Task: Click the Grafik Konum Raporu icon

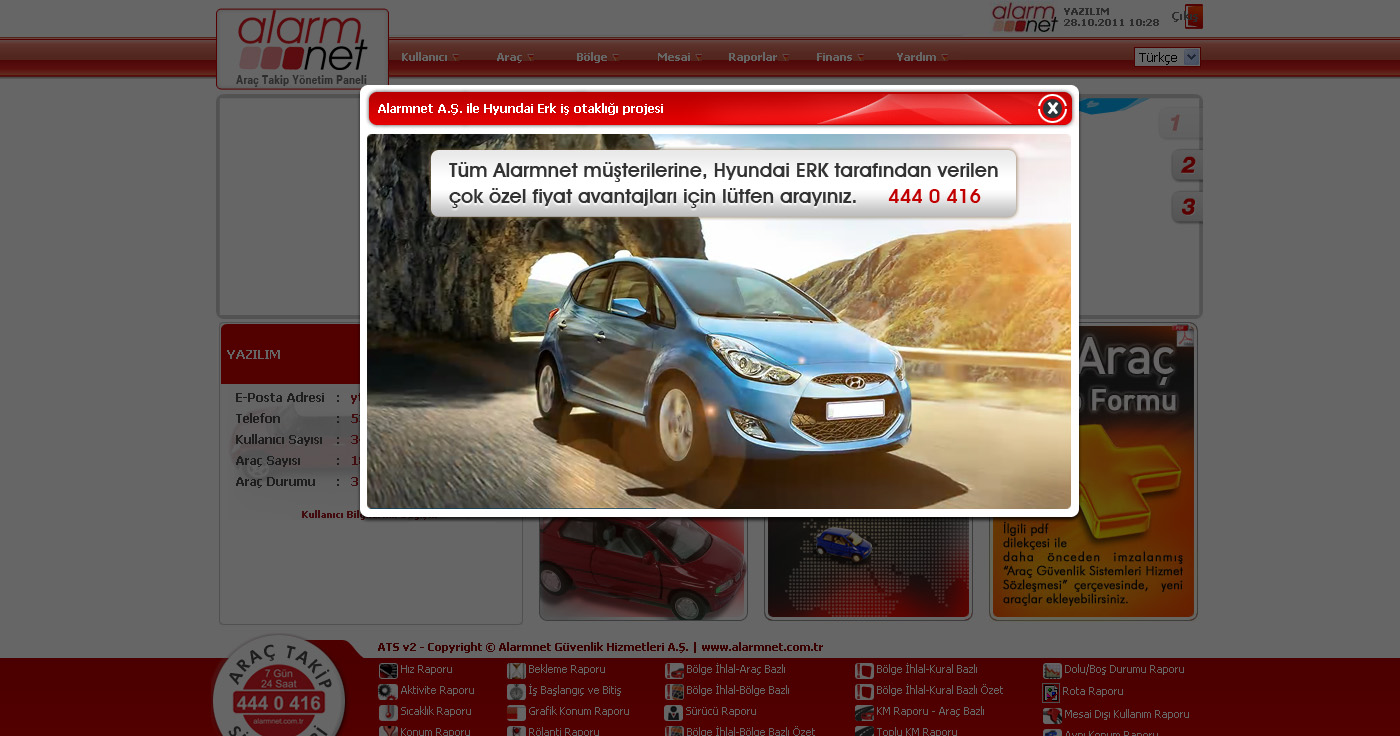Action: coord(516,712)
